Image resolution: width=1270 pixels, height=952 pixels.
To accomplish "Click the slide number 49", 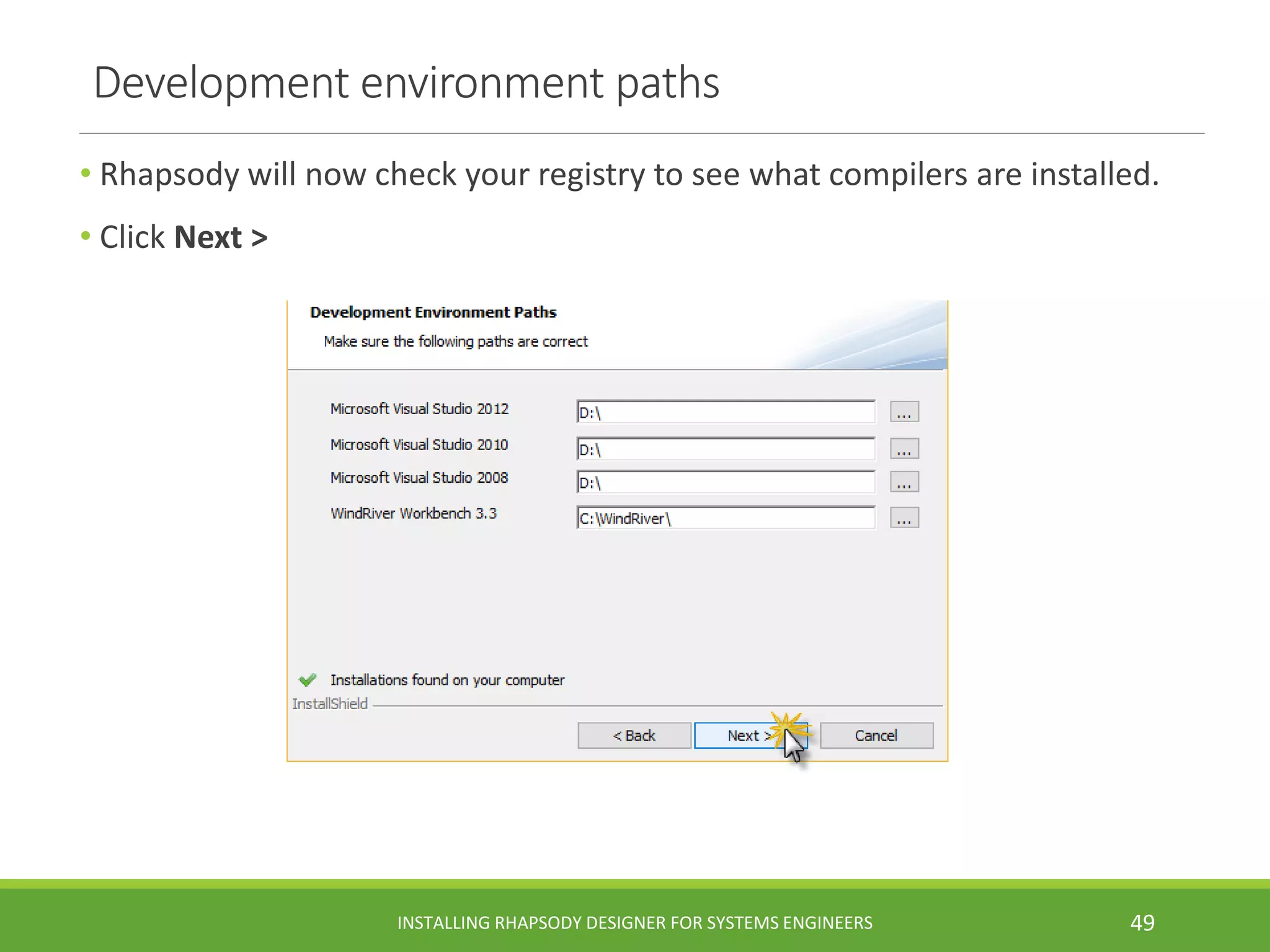I will pos(1142,923).
